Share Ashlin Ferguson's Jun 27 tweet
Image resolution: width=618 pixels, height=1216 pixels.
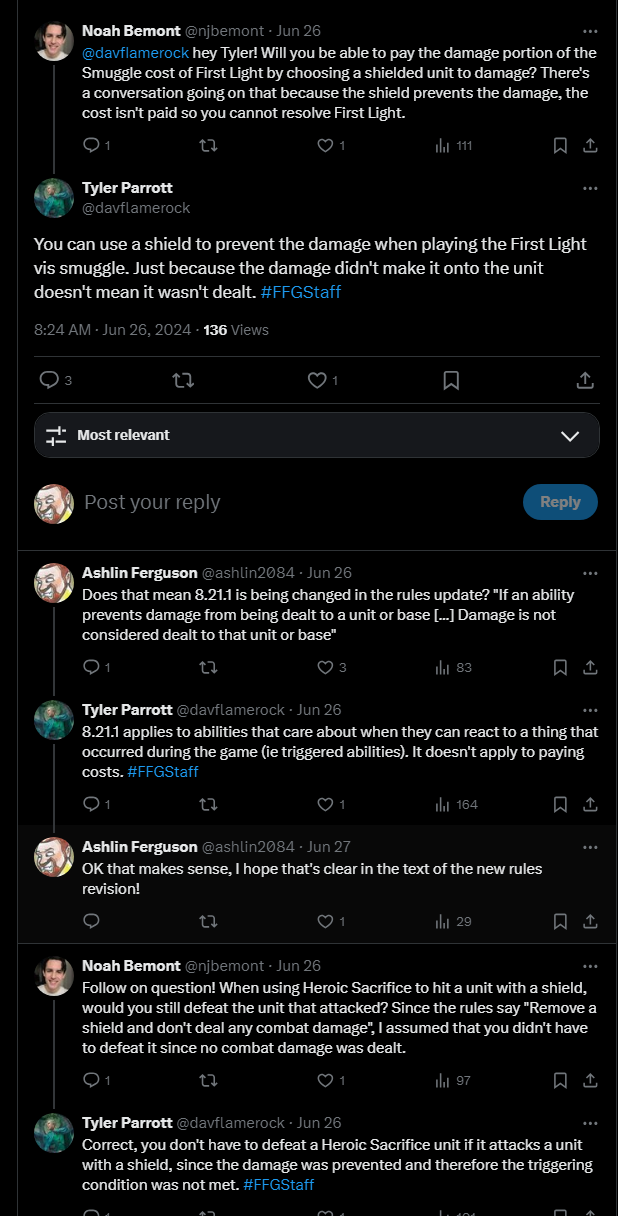click(x=590, y=921)
